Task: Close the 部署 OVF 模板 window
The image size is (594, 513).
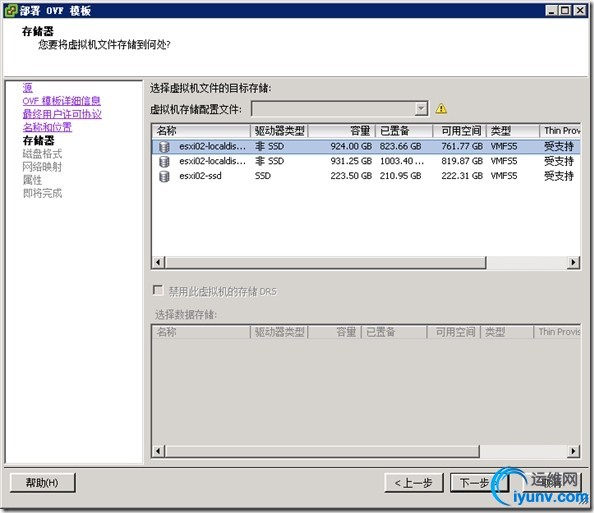Action: click(580, 10)
